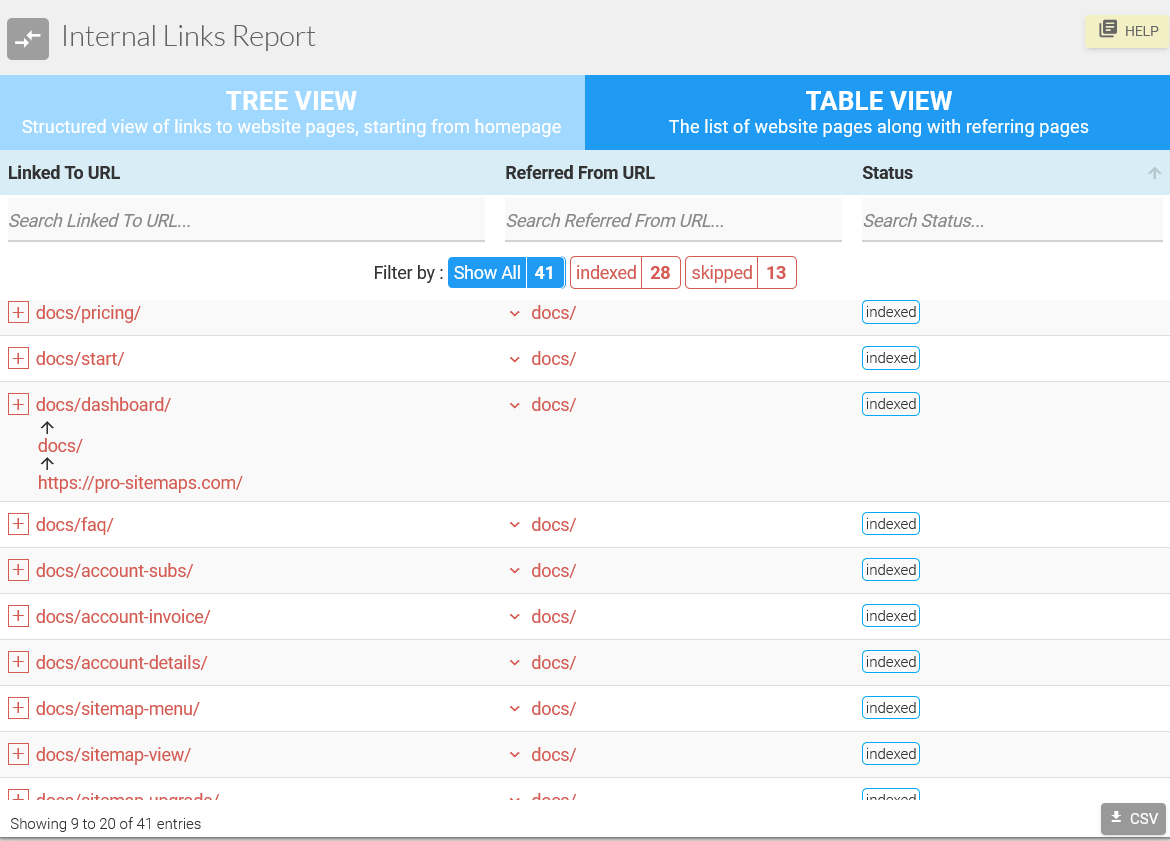Expand the plus icon beside docs/sitemap-view/

pyautogui.click(x=18, y=753)
